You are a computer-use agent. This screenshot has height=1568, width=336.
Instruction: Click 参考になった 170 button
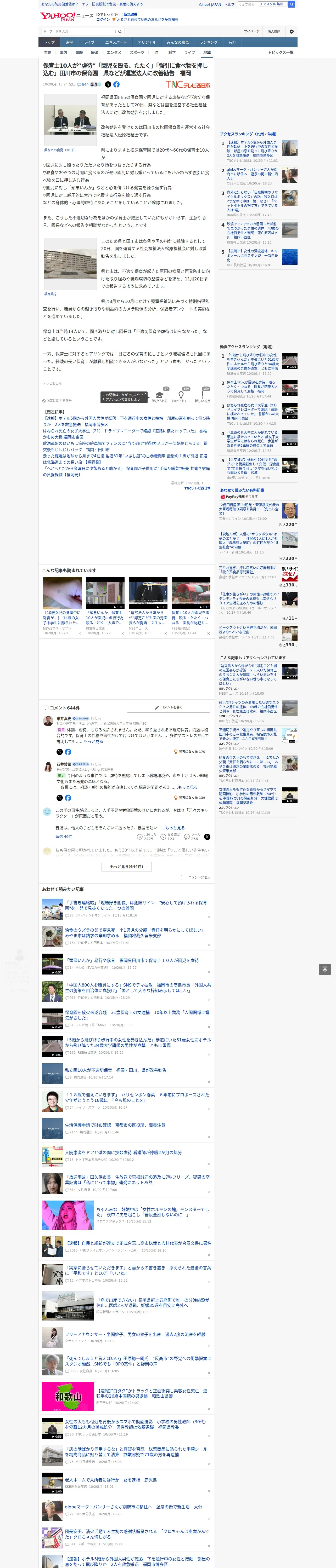(190, 752)
